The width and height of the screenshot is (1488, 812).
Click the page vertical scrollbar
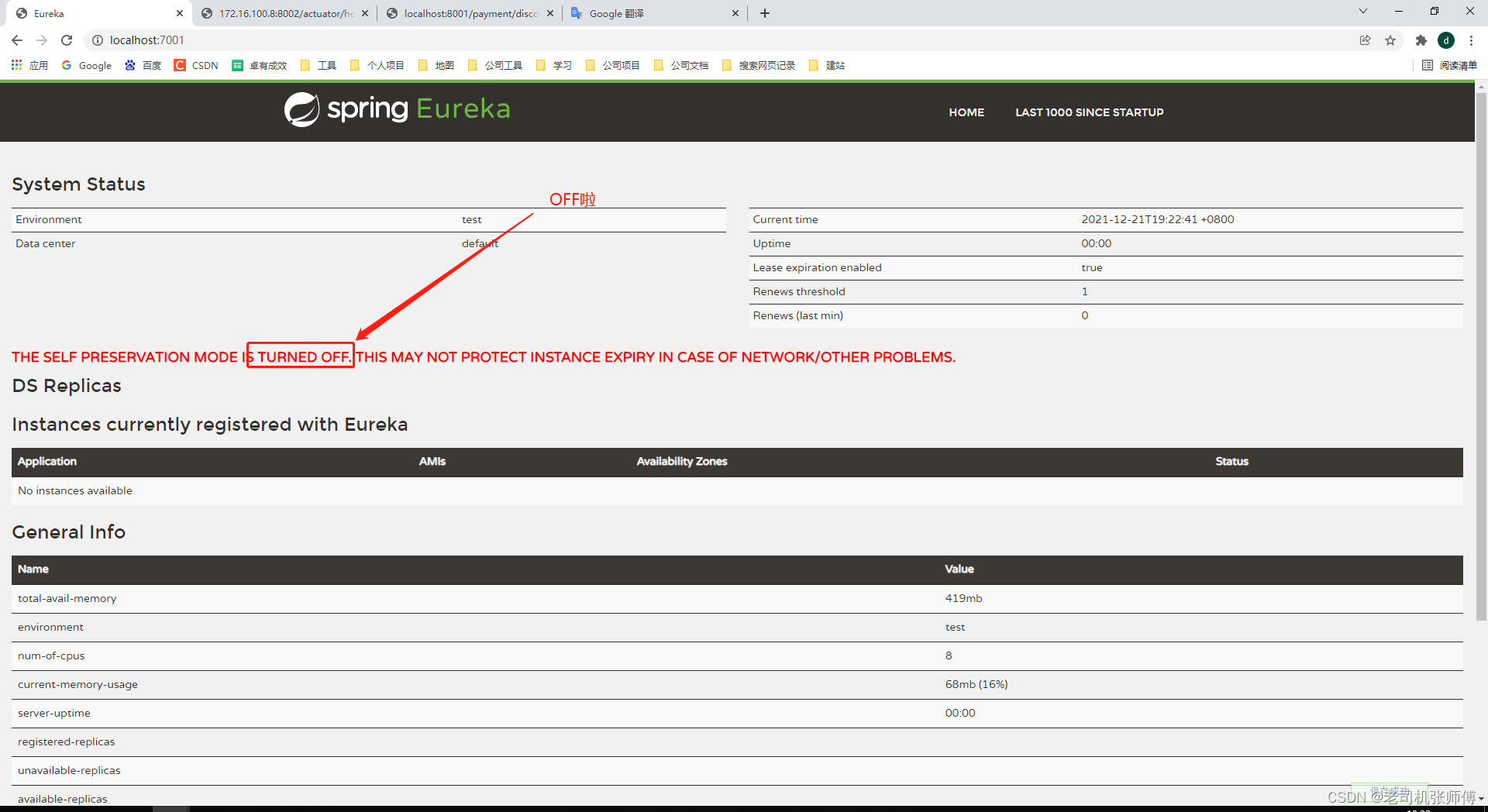[1481, 356]
